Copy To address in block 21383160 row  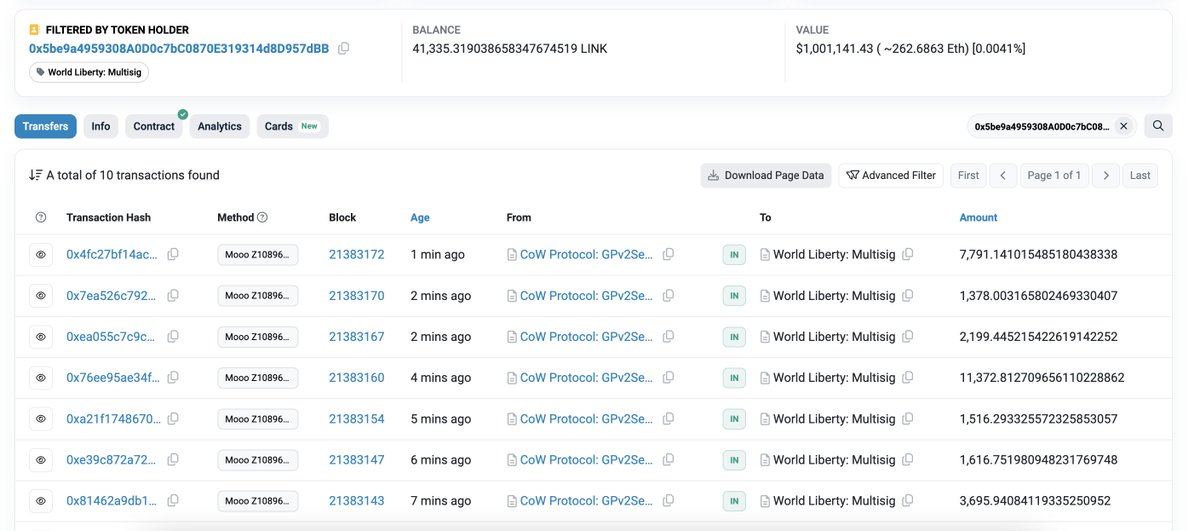click(x=908, y=378)
